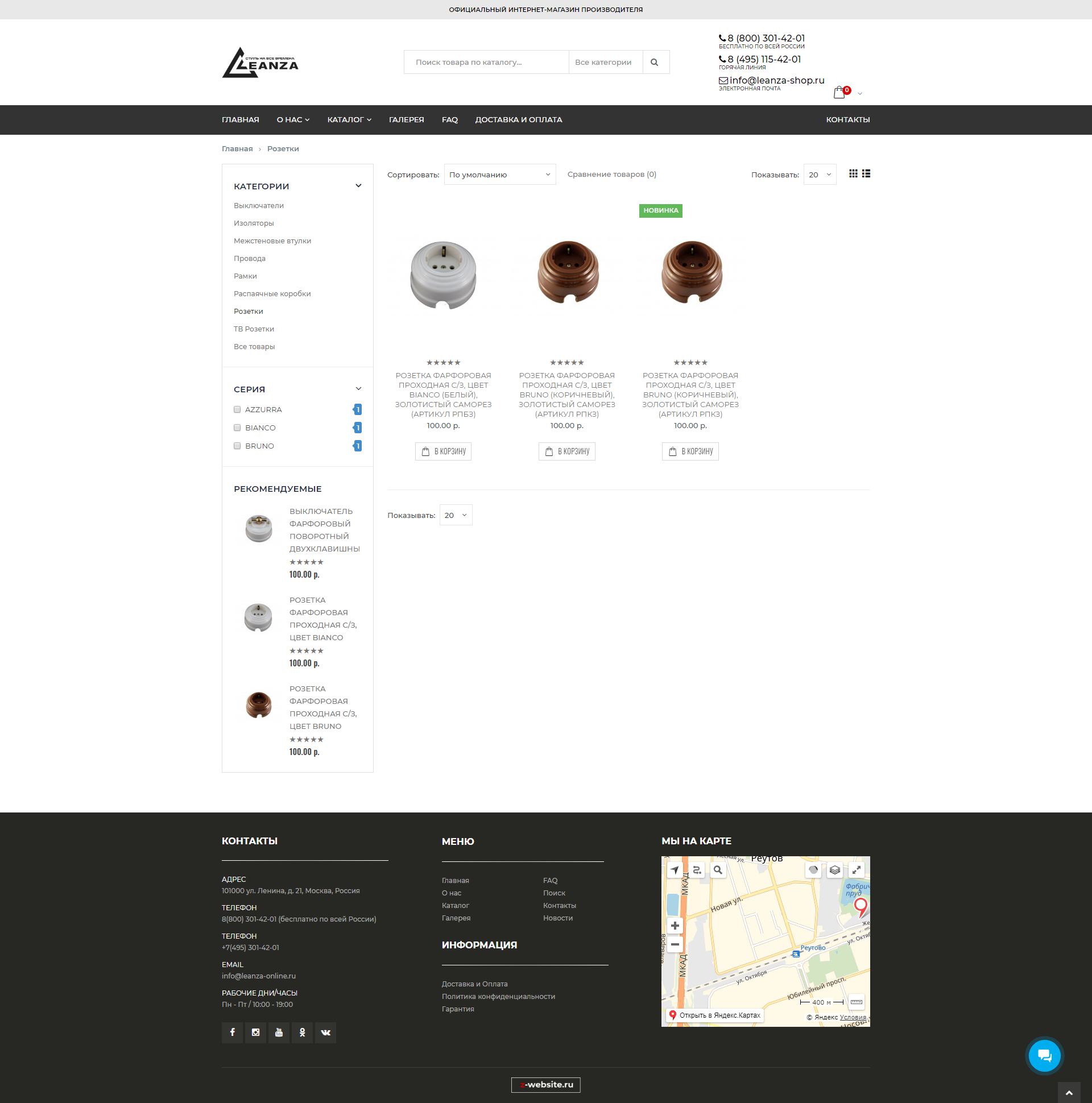This screenshot has height=1103, width=1092.
Task: Open the sorting По умолчанию dropdown
Action: (x=499, y=174)
